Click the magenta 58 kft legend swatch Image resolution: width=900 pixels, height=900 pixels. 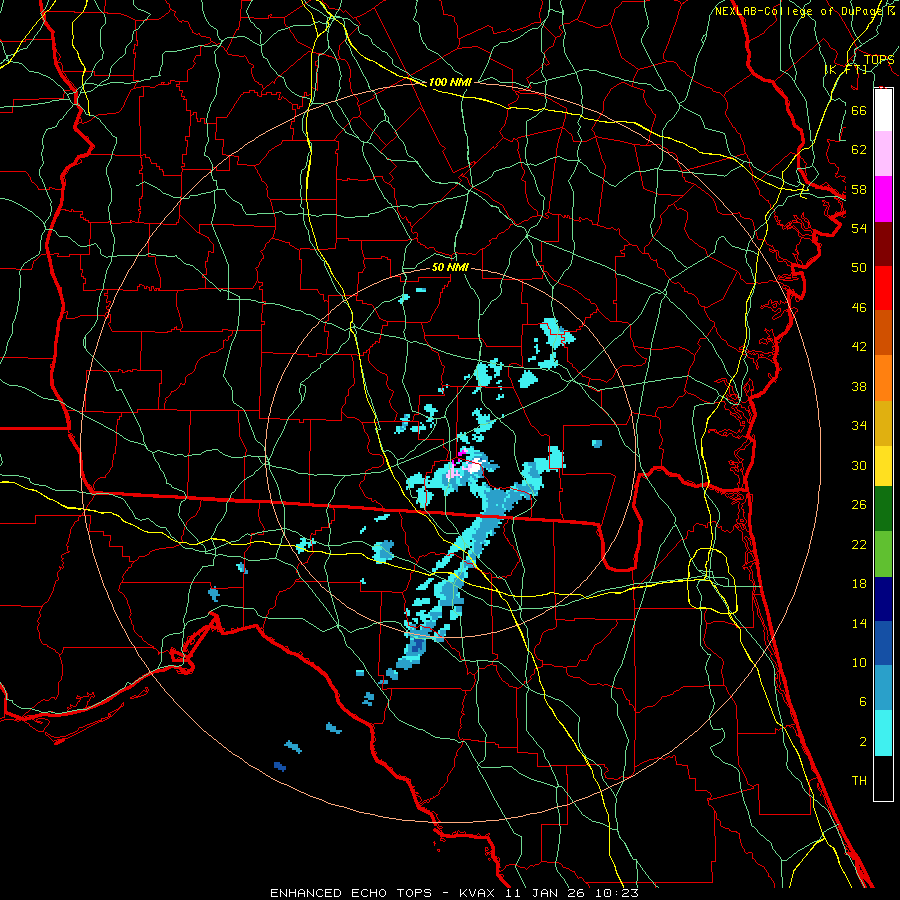883,199
